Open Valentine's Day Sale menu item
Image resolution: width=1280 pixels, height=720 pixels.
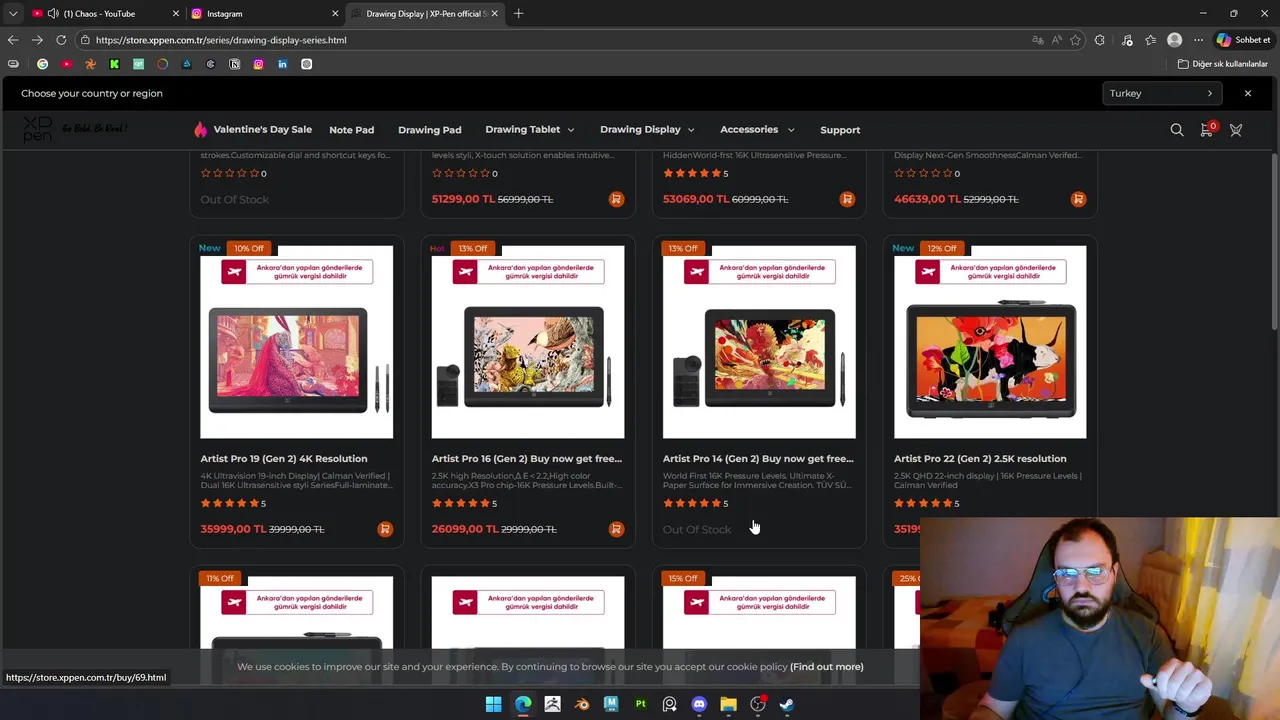[263, 129]
